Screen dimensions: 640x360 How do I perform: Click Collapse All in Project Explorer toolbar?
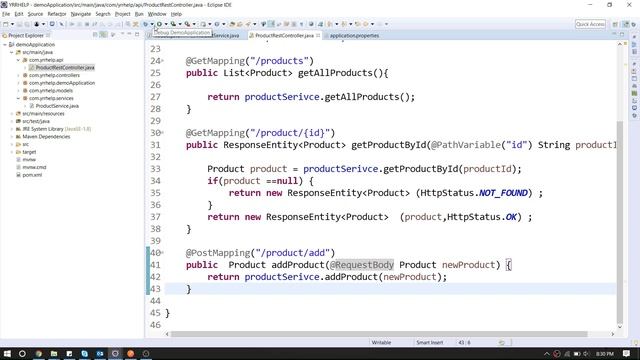pyautogui.click(x=95, y=35)
